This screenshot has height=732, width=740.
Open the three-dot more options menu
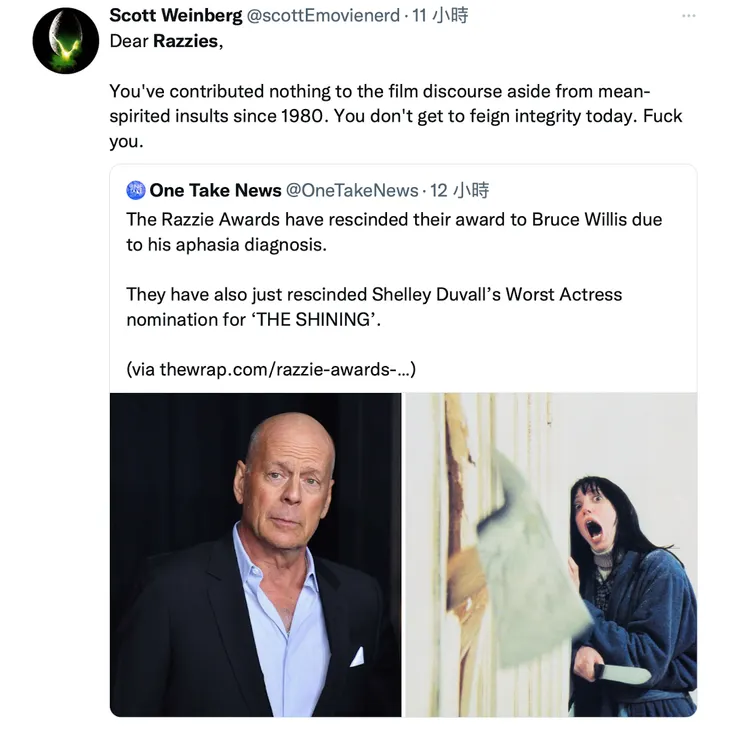click(689, 16)
